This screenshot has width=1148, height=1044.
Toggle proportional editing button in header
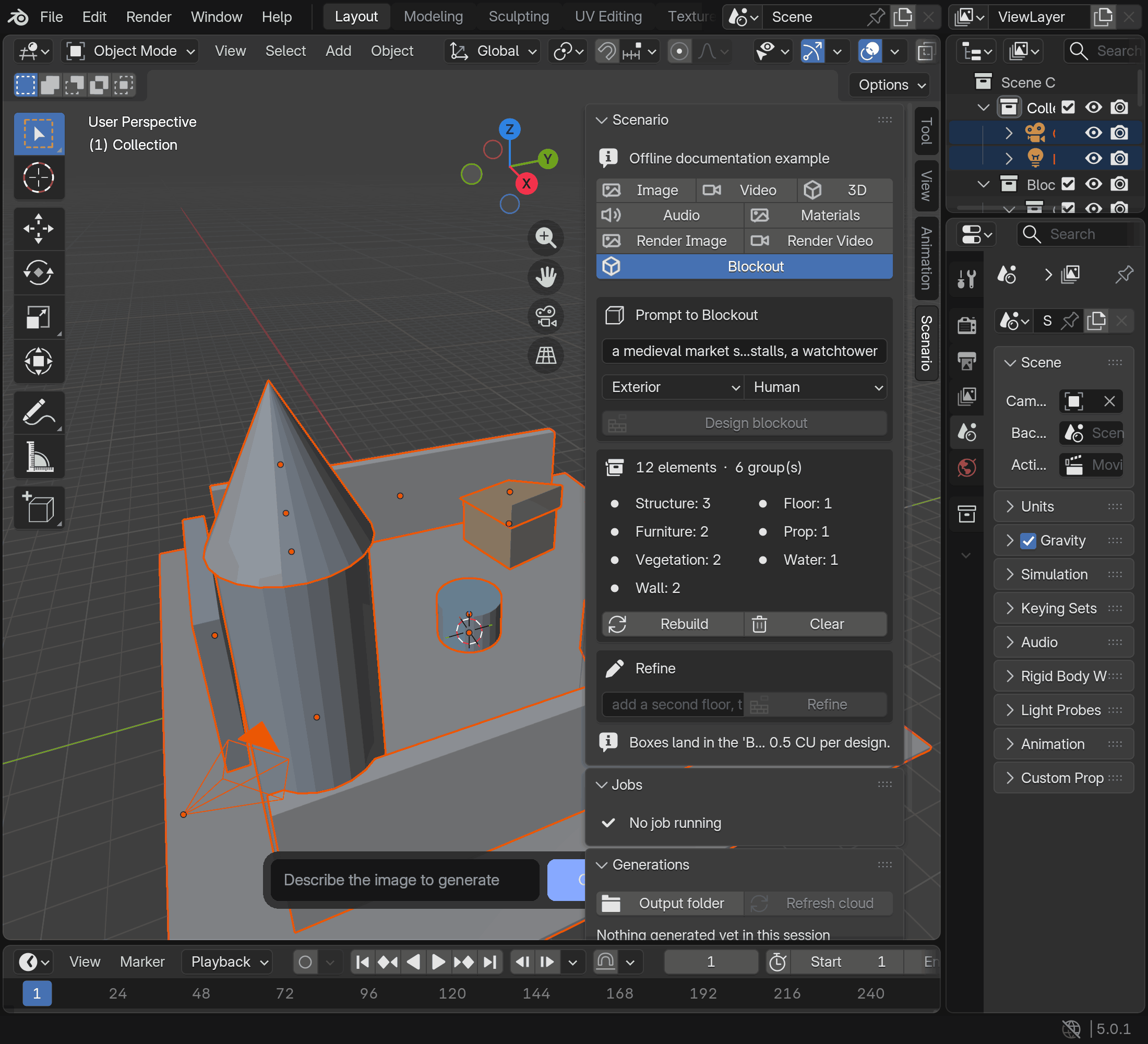[679, 52]
